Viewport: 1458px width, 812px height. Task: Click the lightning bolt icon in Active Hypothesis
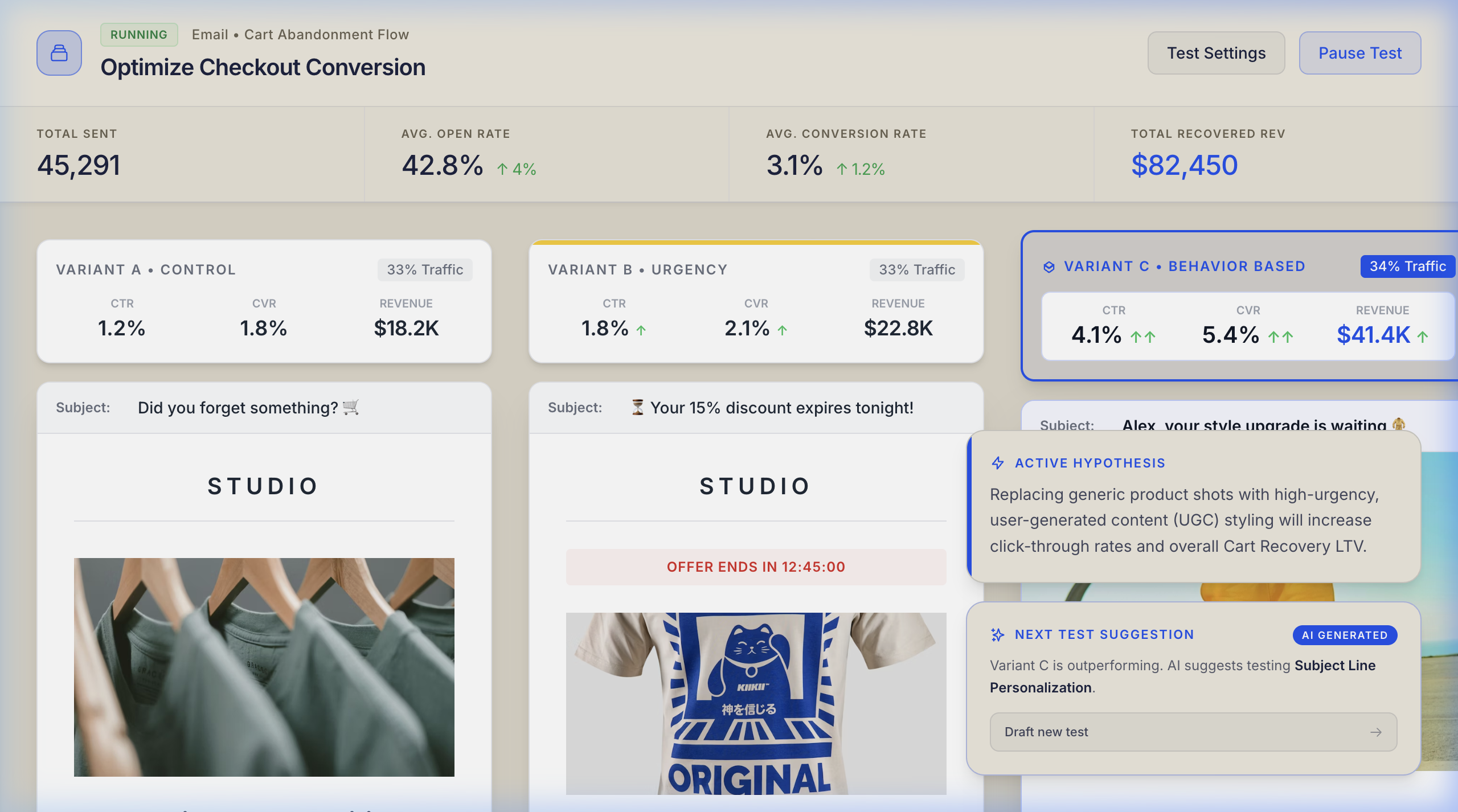pos(997,463)
